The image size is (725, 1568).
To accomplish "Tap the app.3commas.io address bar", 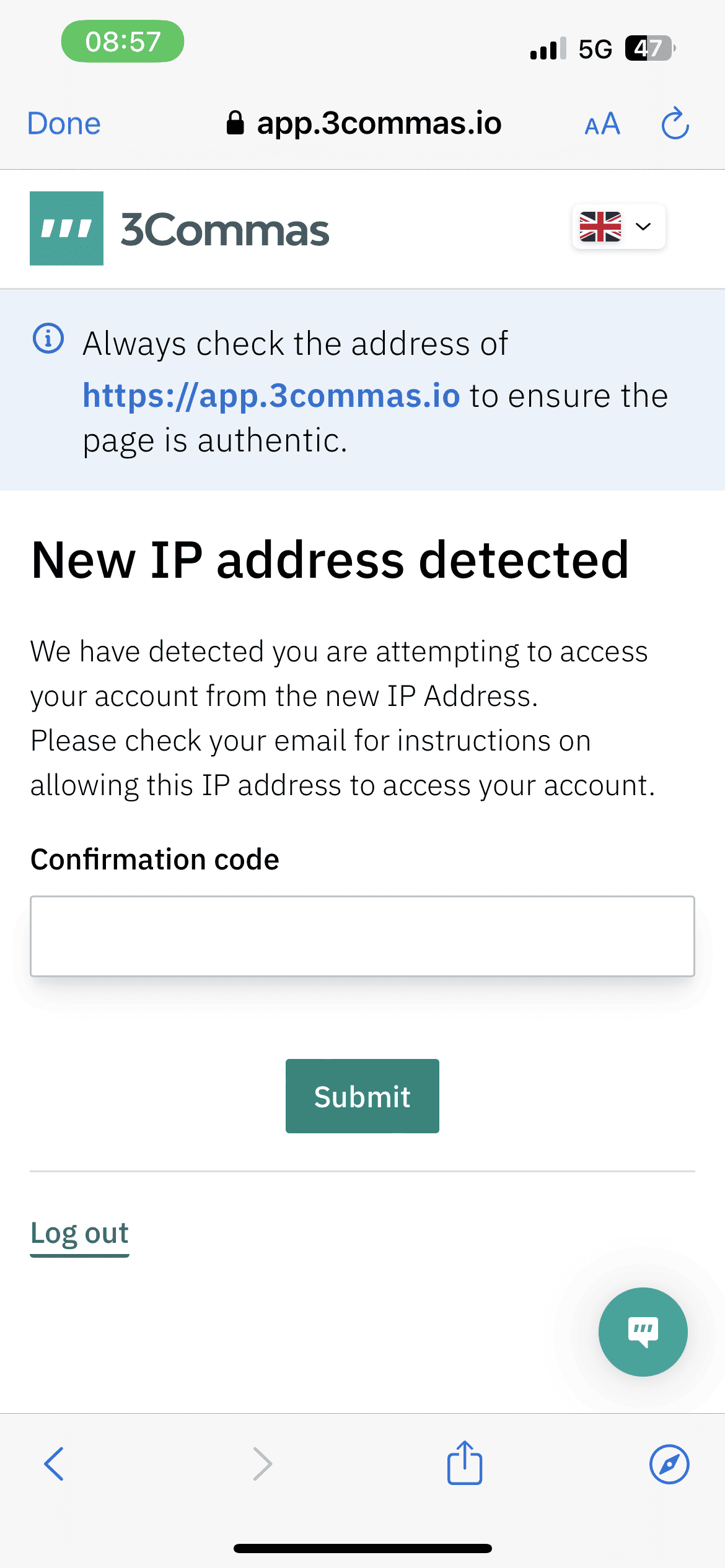I will (379, 123).
